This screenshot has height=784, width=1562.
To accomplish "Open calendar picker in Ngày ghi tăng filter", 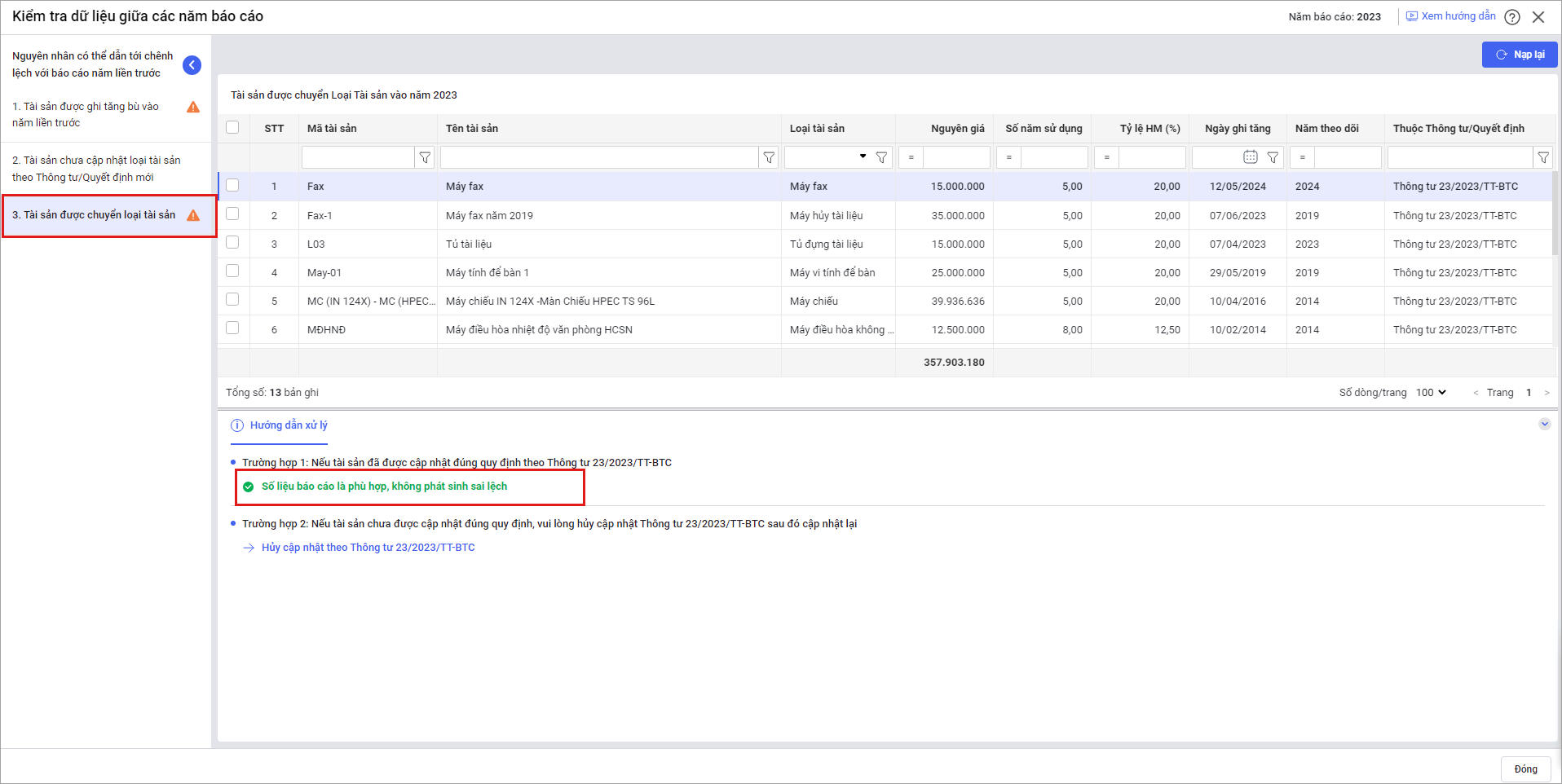I will 1250,157.
